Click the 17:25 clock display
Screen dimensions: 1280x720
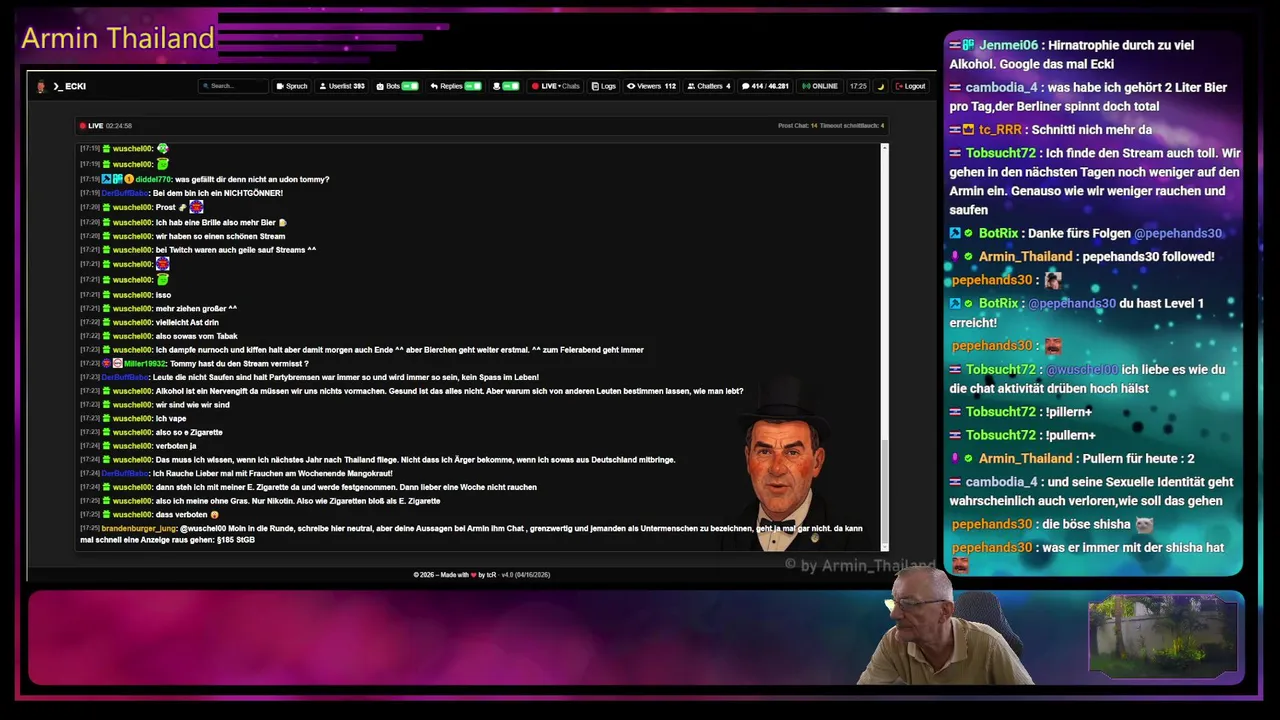point(858,86)
